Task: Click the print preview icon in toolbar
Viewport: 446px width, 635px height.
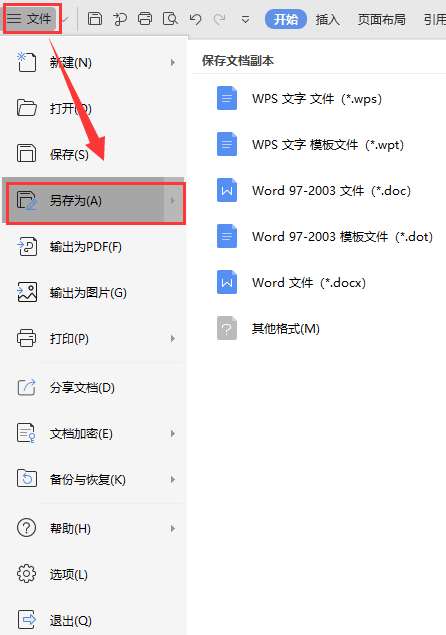Action: point(170,19)
